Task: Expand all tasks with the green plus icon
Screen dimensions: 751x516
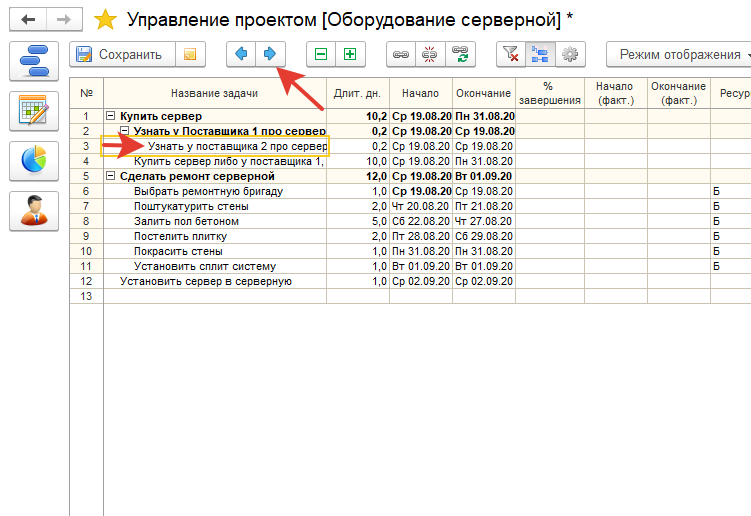Action: click(x=351, y=54)
